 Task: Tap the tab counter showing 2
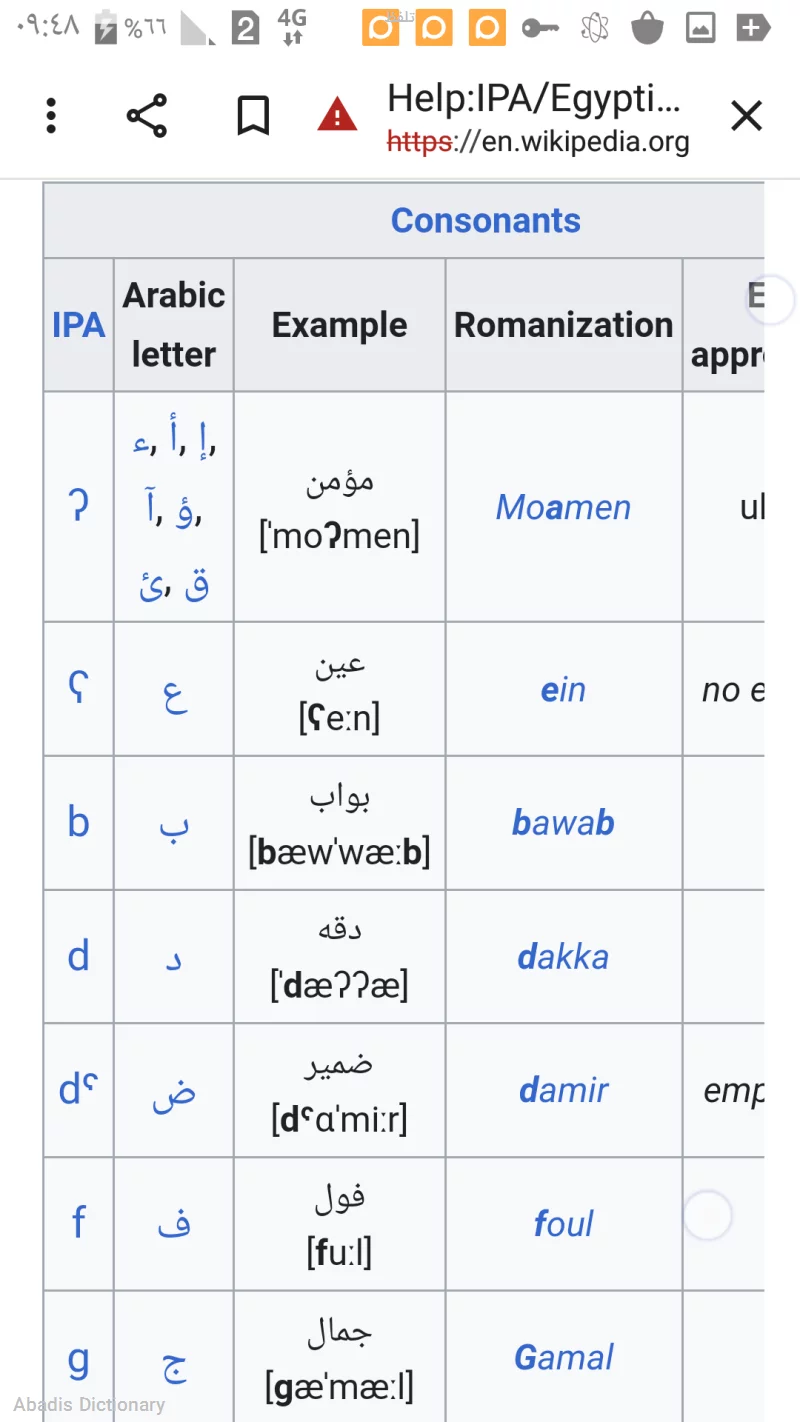point(243,27)
